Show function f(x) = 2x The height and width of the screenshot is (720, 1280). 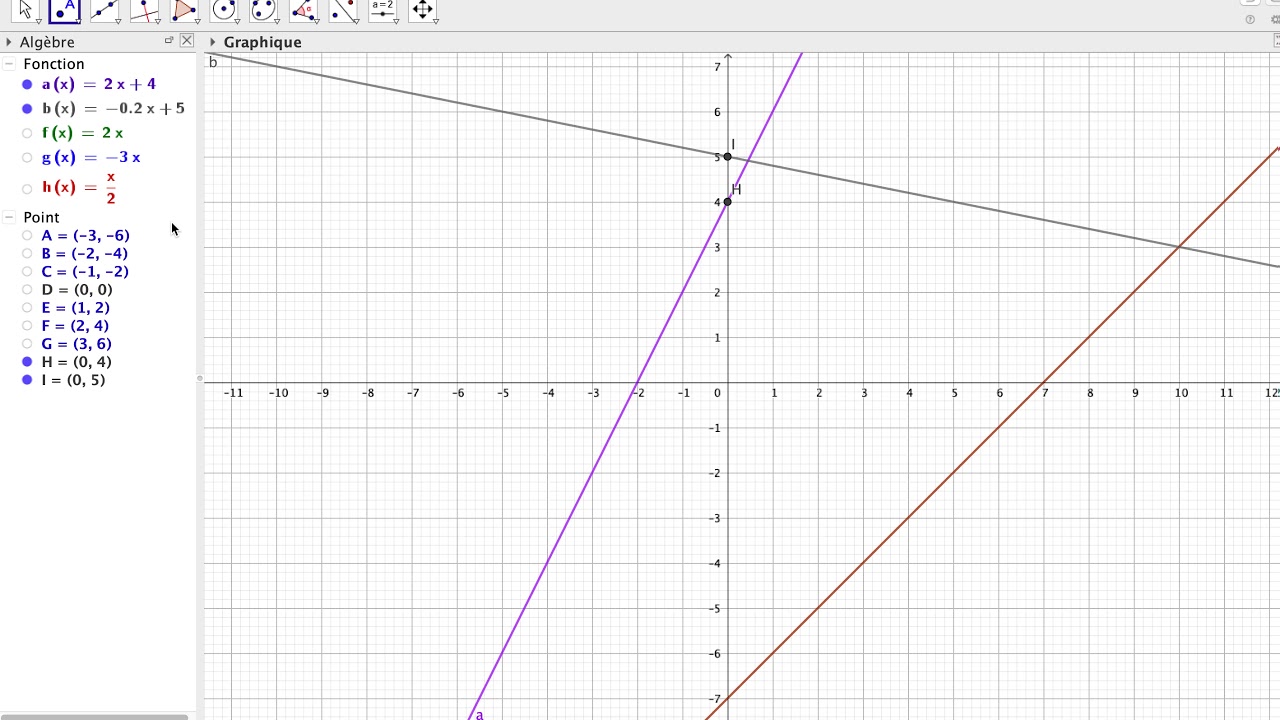[27, 133]
